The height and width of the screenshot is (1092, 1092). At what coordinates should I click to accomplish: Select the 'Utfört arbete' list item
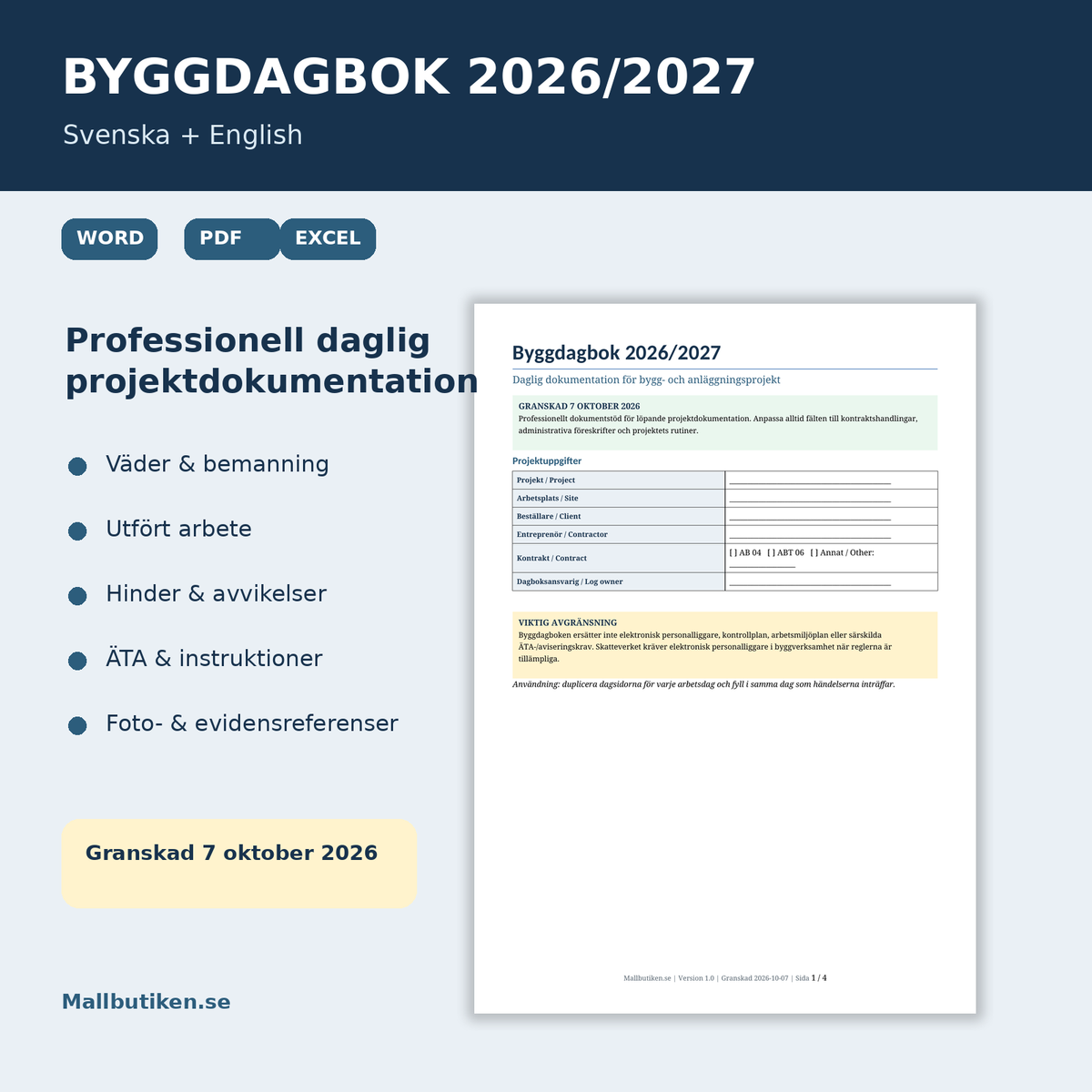pos(178,529)
